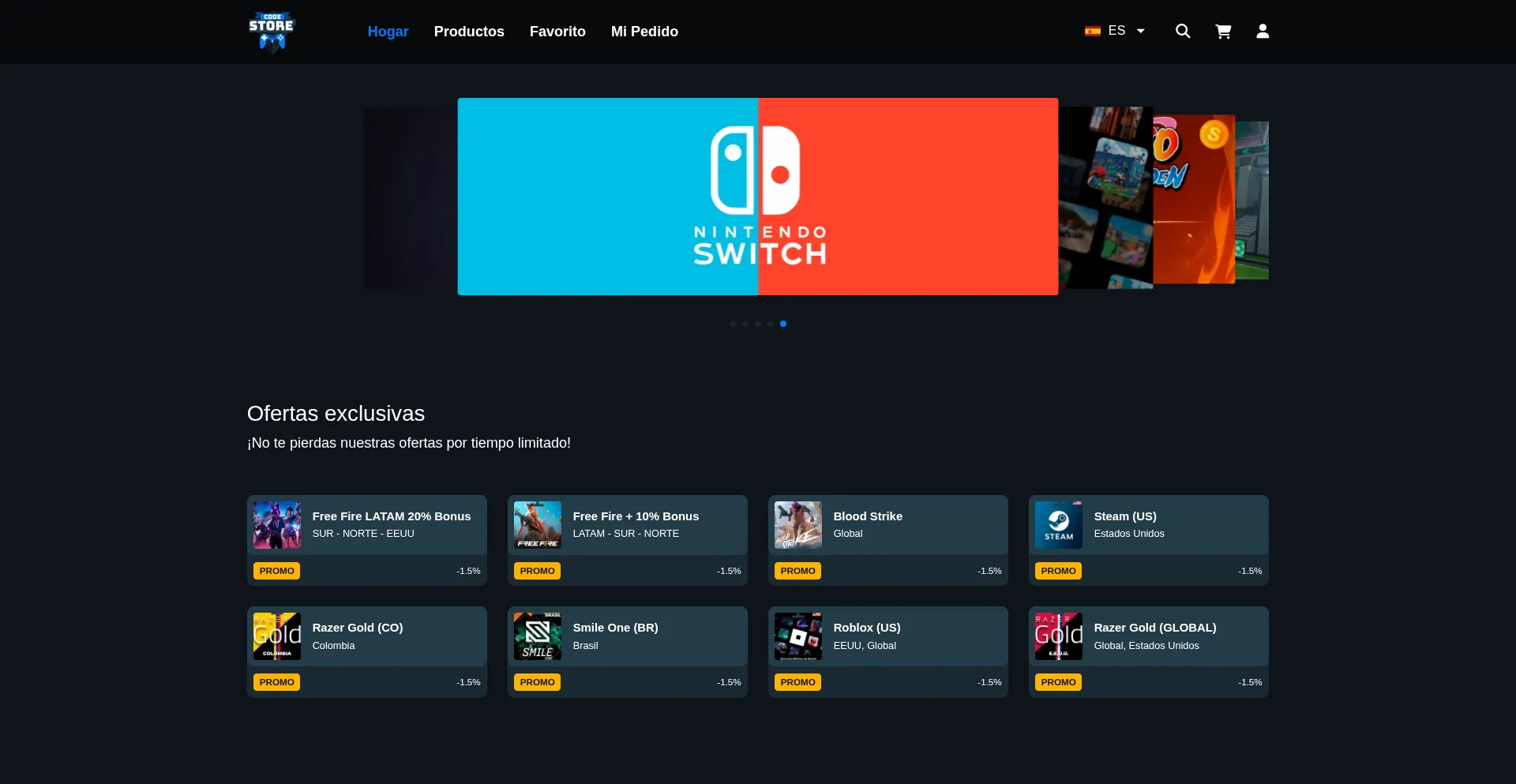Open the Razer Gold (CO) title
Screen dimensions: 1516x784
click(358, 628)
